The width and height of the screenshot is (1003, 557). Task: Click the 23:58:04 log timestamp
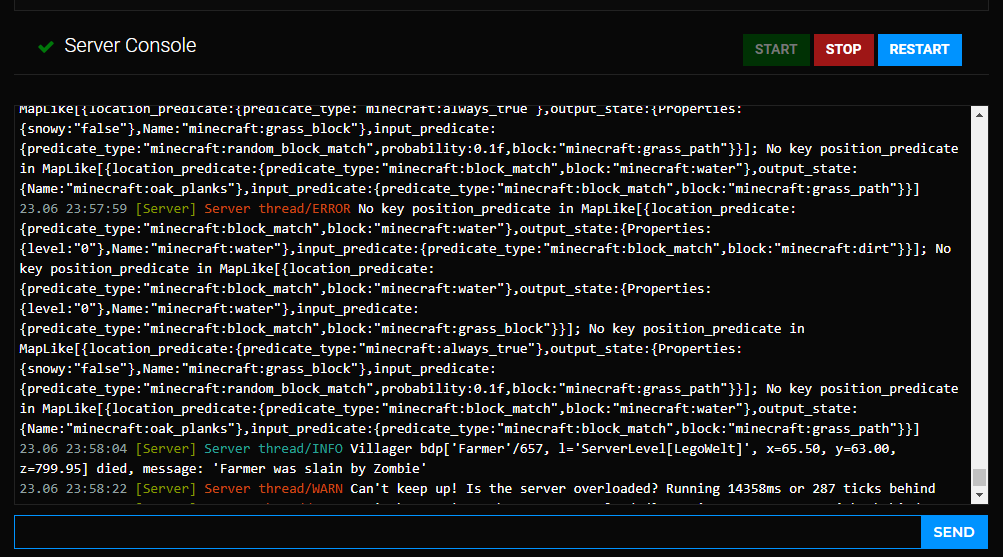coord(73,449)
